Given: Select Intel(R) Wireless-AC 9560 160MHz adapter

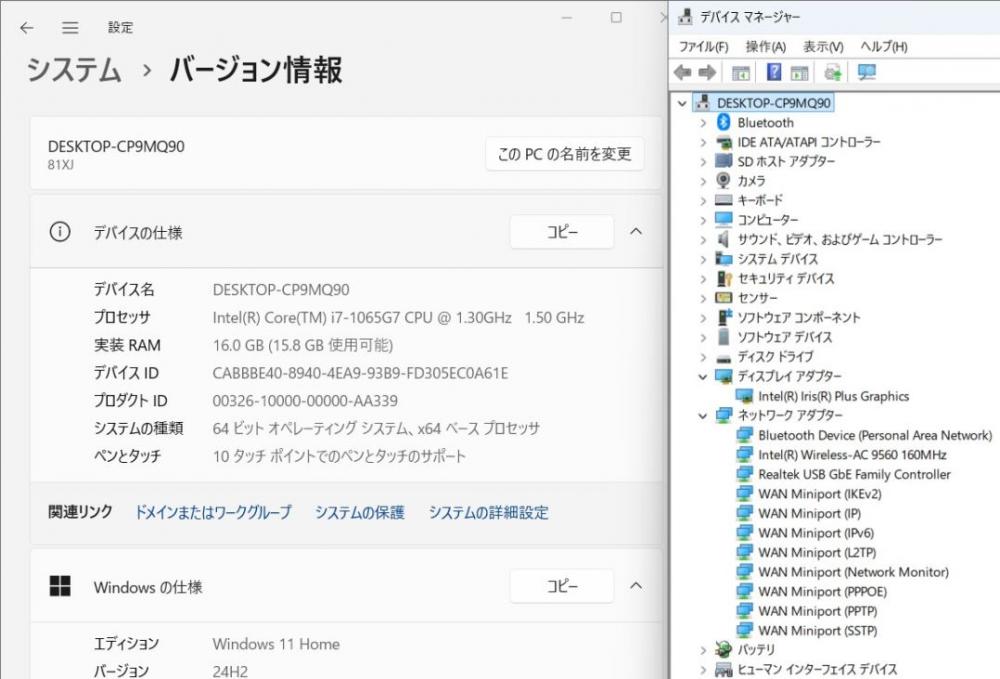Looking at the screenshot, I should (x=852, y=455).
